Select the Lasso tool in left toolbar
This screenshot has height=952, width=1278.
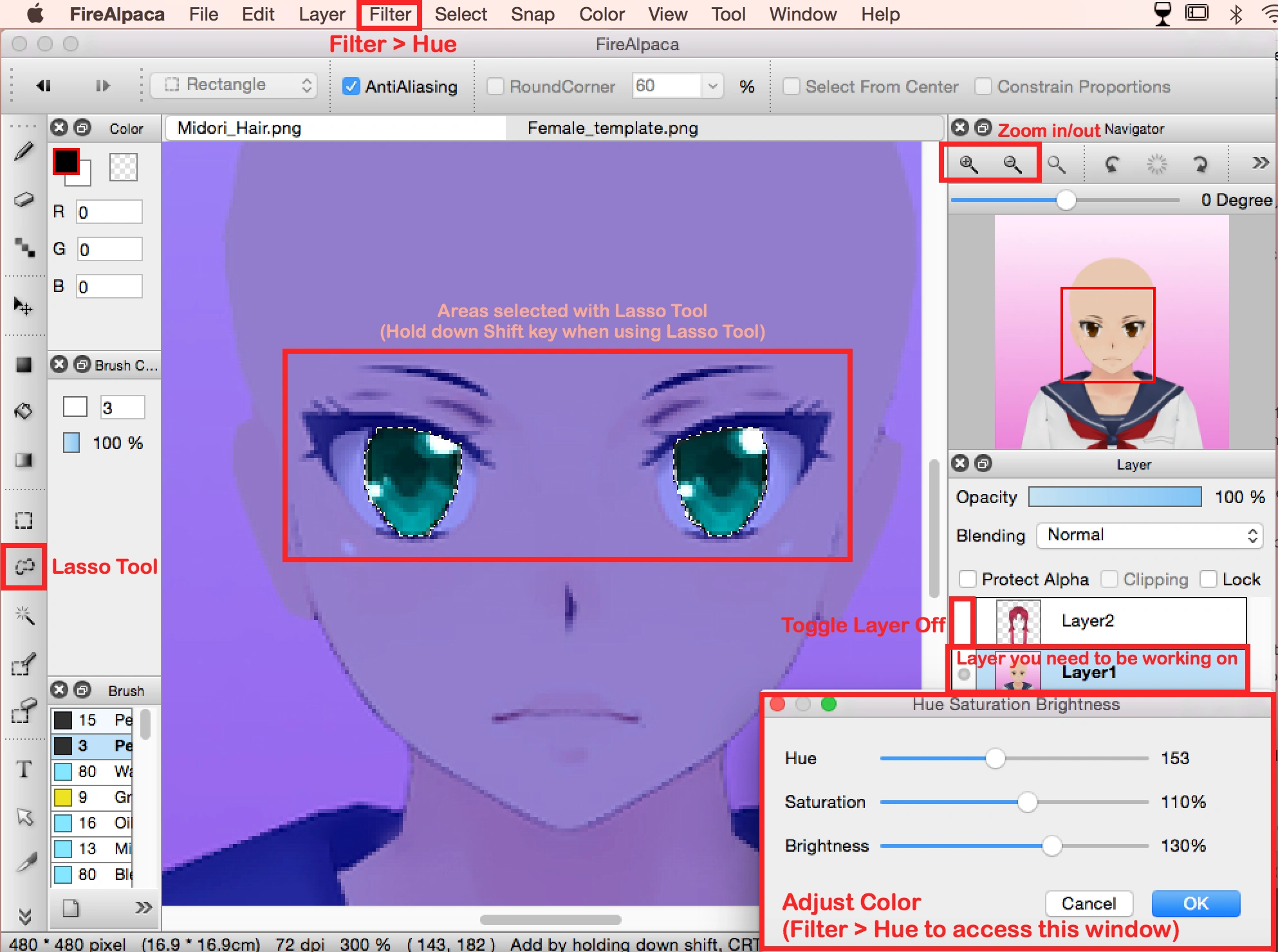pos(24,567)
